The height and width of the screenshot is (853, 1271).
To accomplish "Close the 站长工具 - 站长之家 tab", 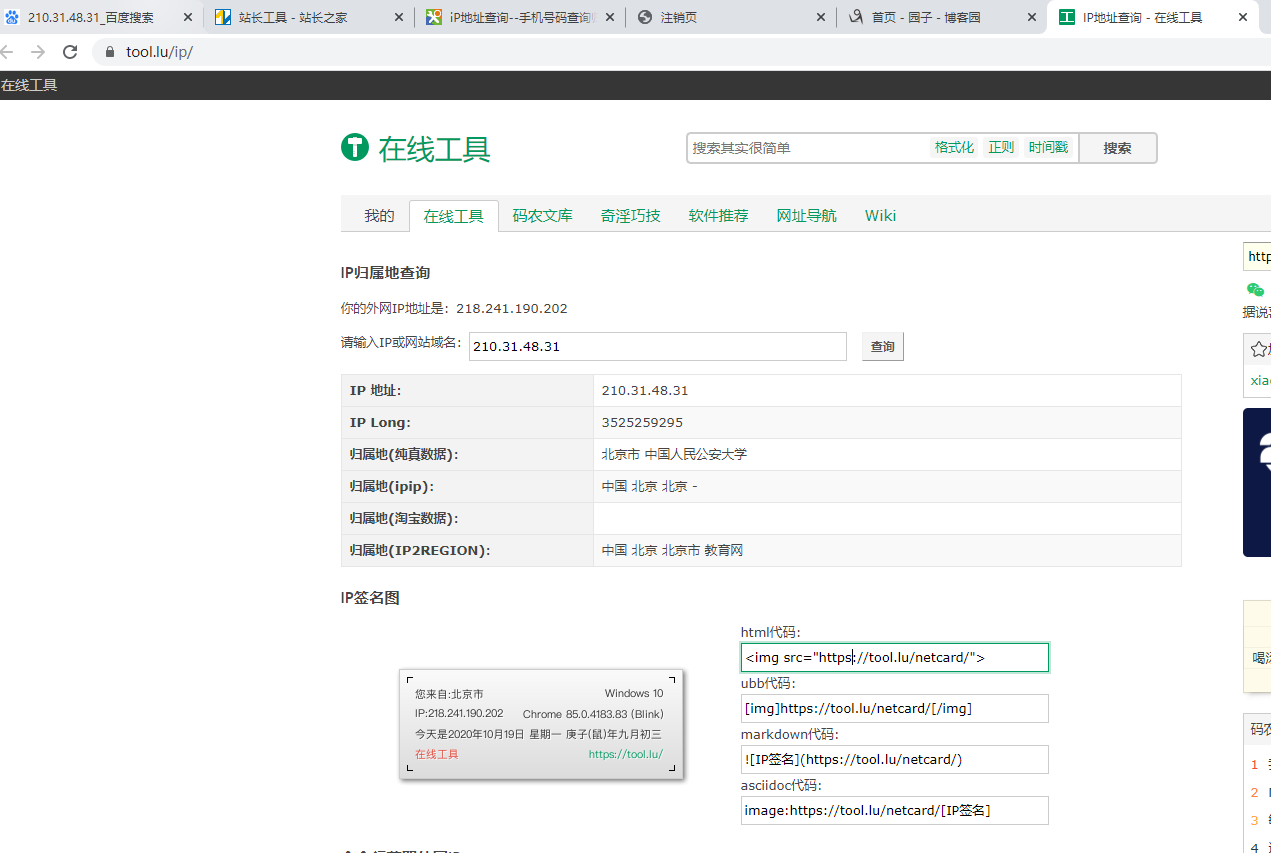I will point(399,17).
